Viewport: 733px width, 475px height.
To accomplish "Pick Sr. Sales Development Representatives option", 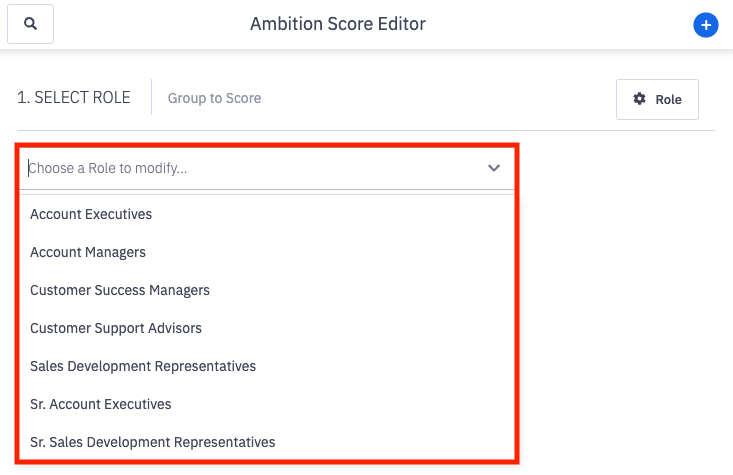I will [x=153, y=442].
